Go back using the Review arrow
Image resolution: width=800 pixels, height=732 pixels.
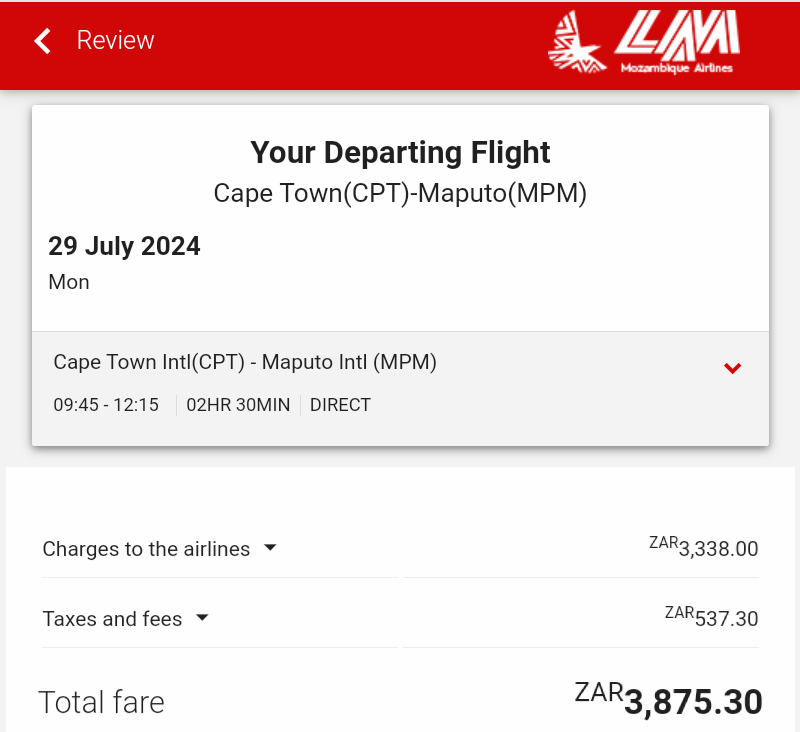42,41
